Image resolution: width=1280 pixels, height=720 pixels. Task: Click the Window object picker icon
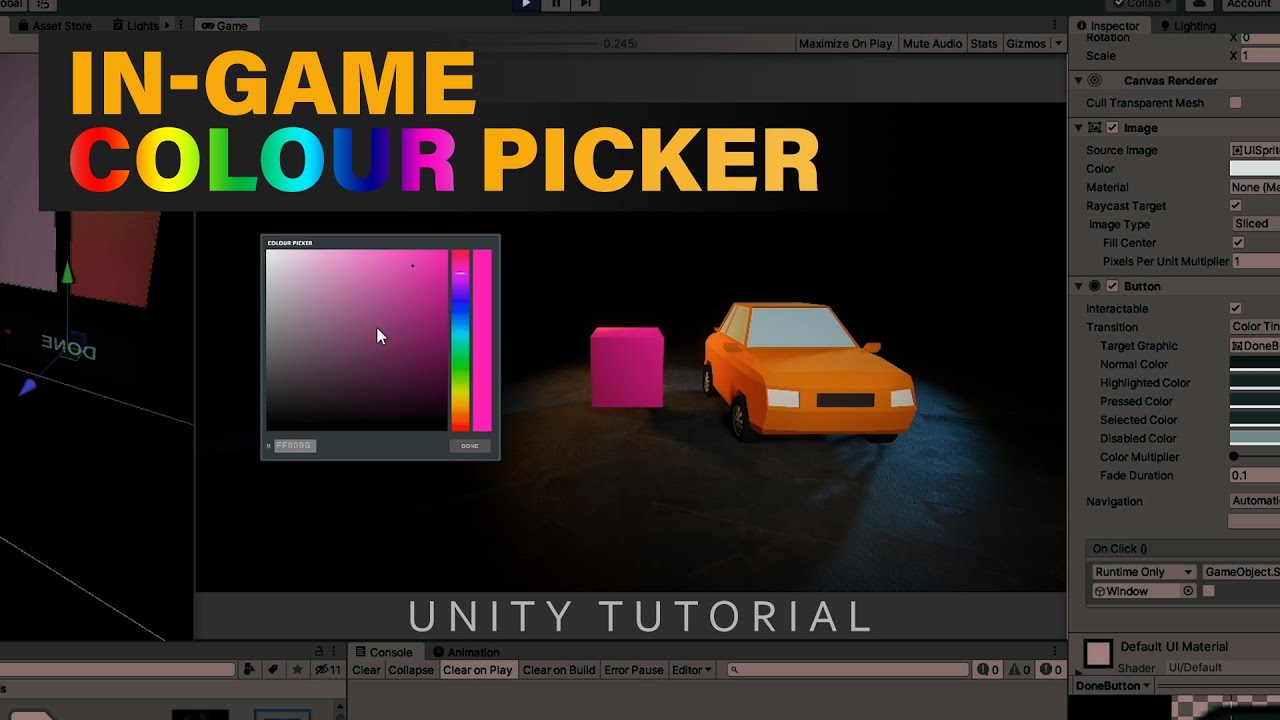click(1188, 591)
